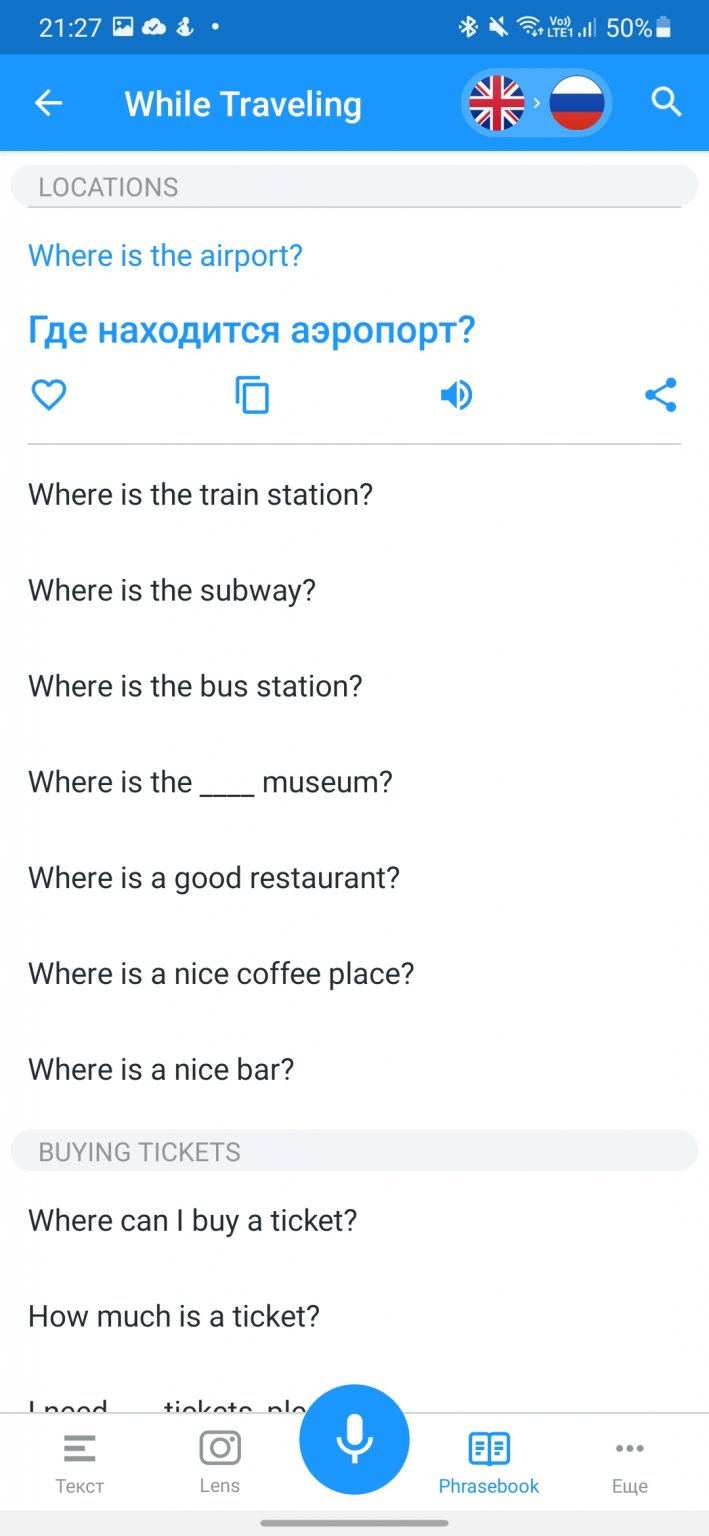Tap the blue microphone button
Viewport: 709px width, 1536px height.
tap(354, 1440)
